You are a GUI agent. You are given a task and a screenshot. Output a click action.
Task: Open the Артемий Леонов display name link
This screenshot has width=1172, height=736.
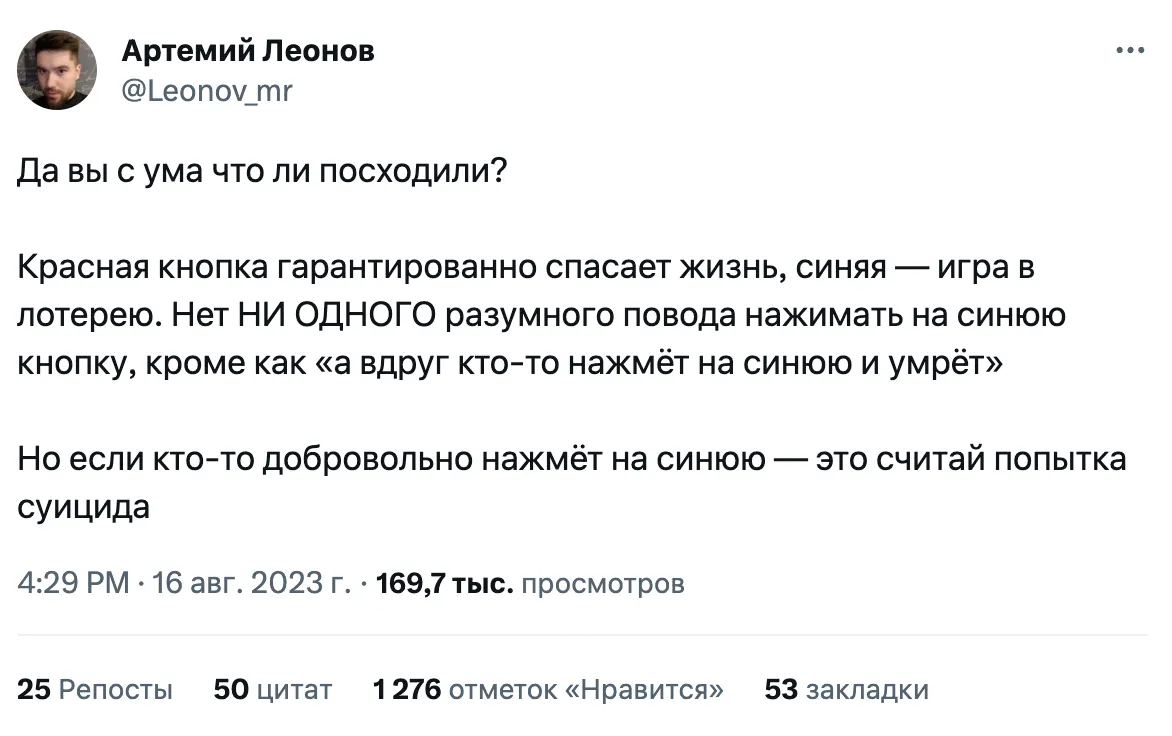pyautogui.click(x=248, y=50)
